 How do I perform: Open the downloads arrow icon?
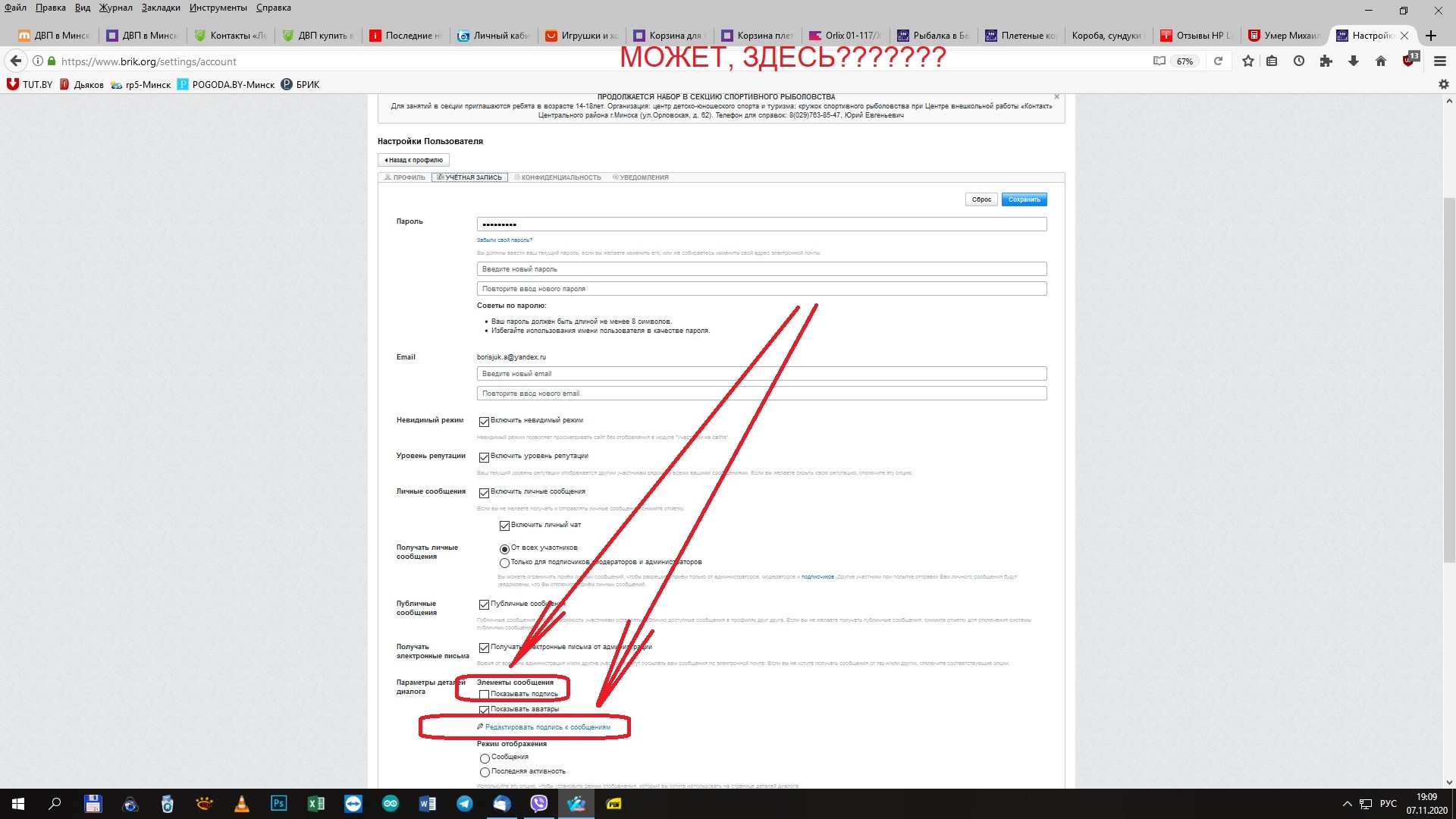point(1353,61)
